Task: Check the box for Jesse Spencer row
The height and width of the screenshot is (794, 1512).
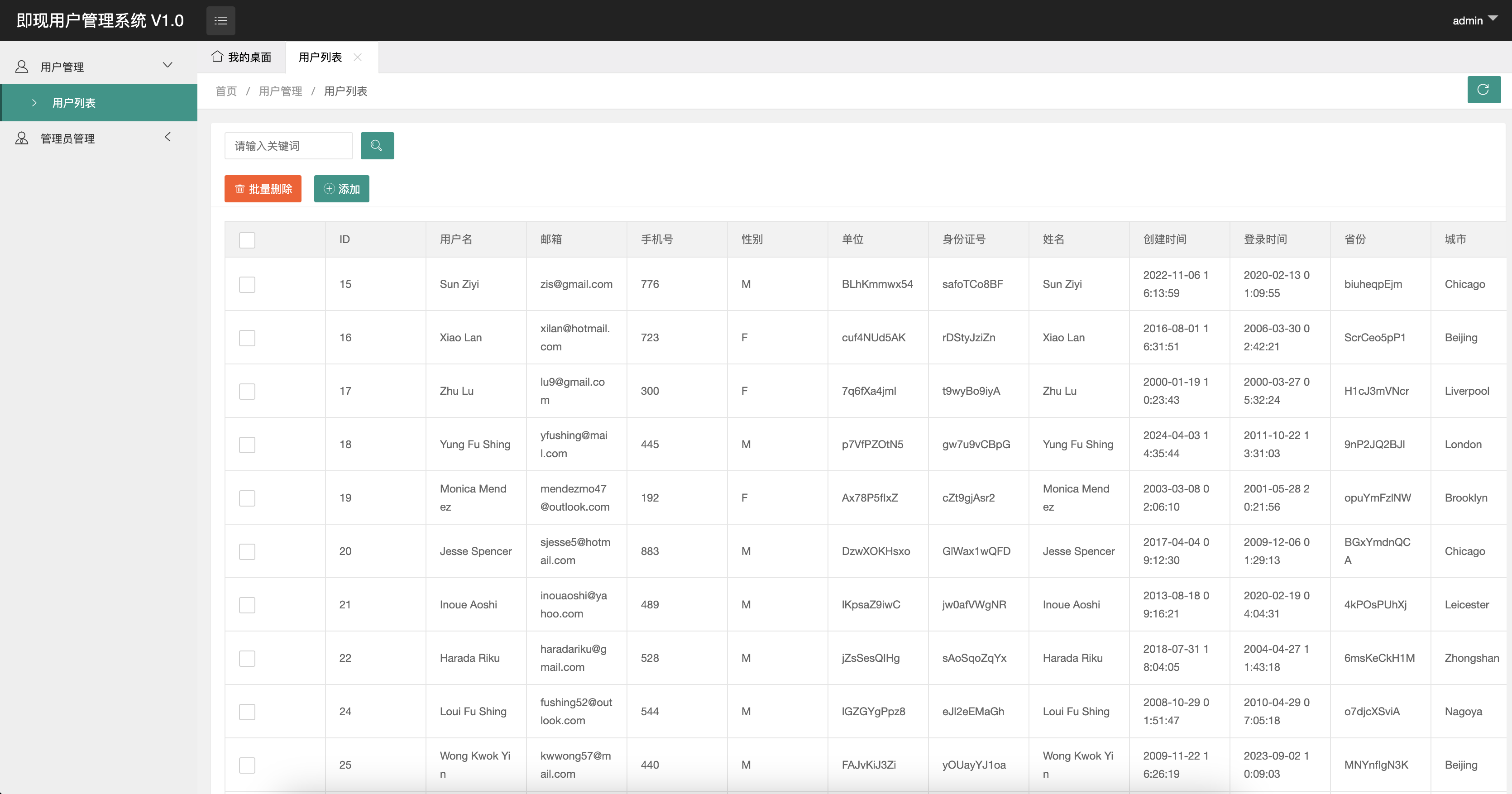Action: click(247, 552)
